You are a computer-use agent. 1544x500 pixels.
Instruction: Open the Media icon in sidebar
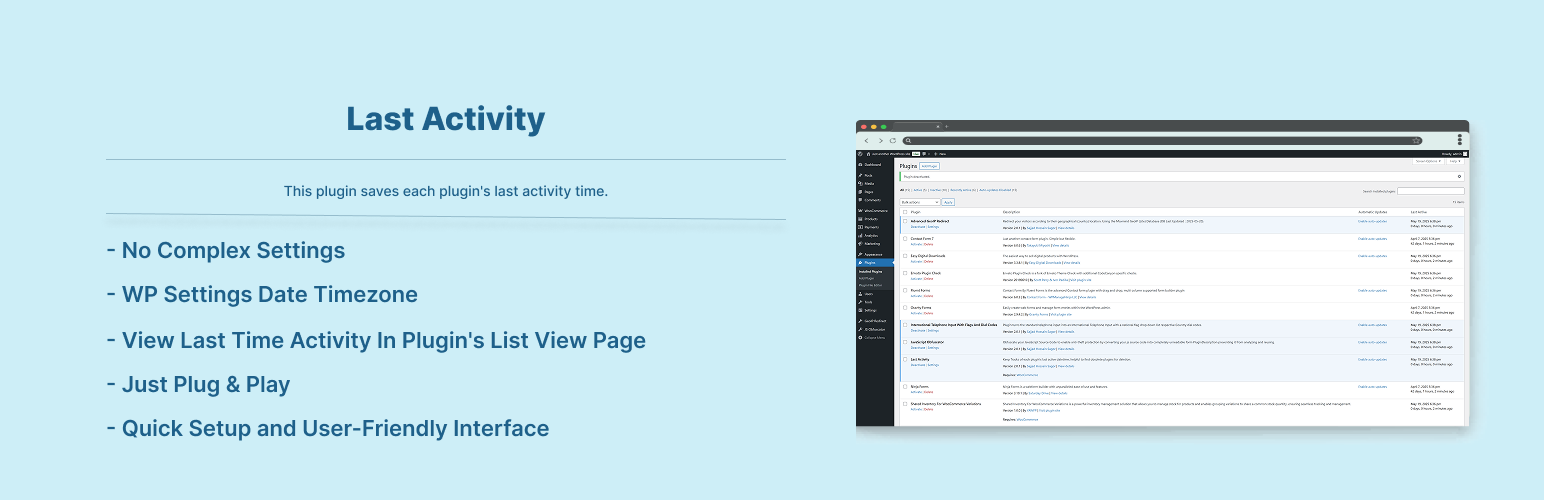[x=860, y=184]
